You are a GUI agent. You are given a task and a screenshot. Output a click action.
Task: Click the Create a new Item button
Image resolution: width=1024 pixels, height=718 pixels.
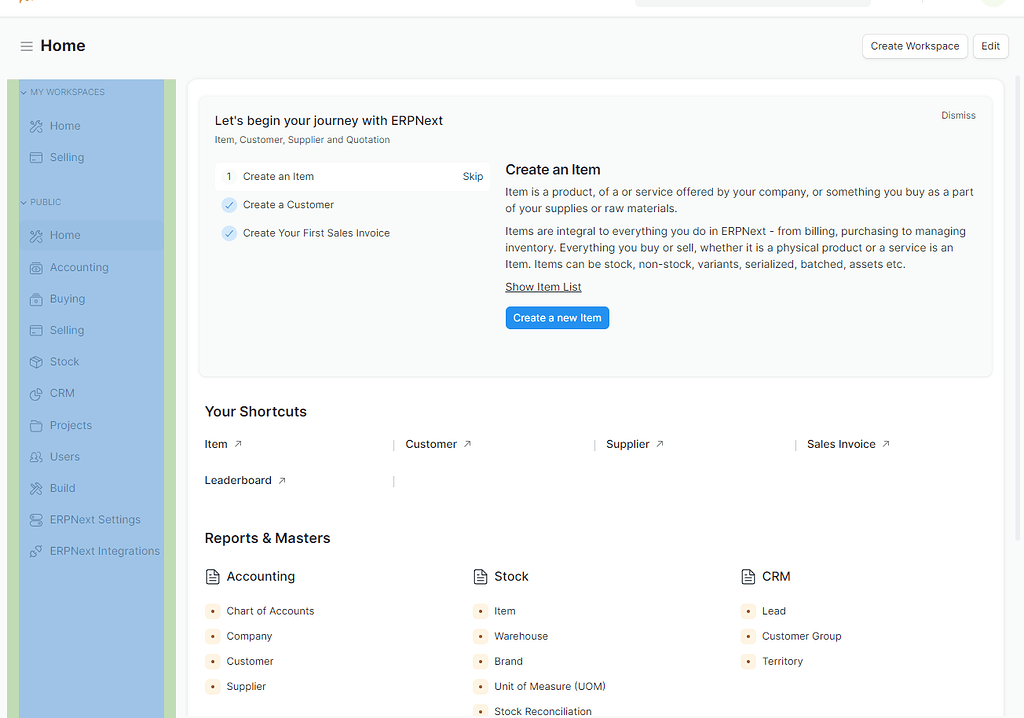pyautogui.click(x=557, y=317)
